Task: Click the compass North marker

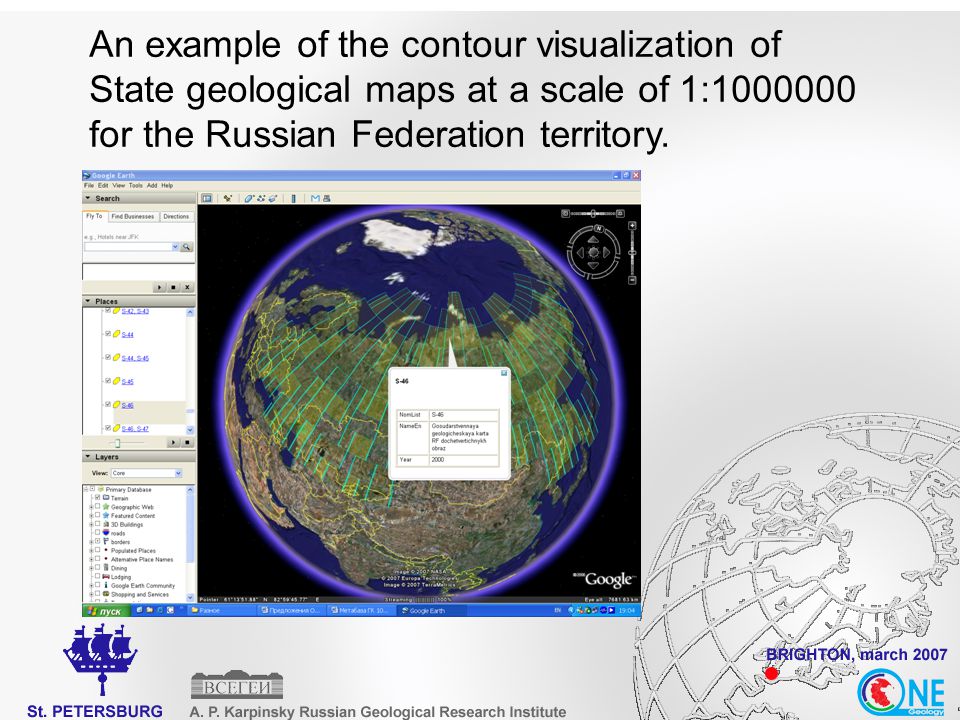Action: pyautogui.click(x=599, y=229)
